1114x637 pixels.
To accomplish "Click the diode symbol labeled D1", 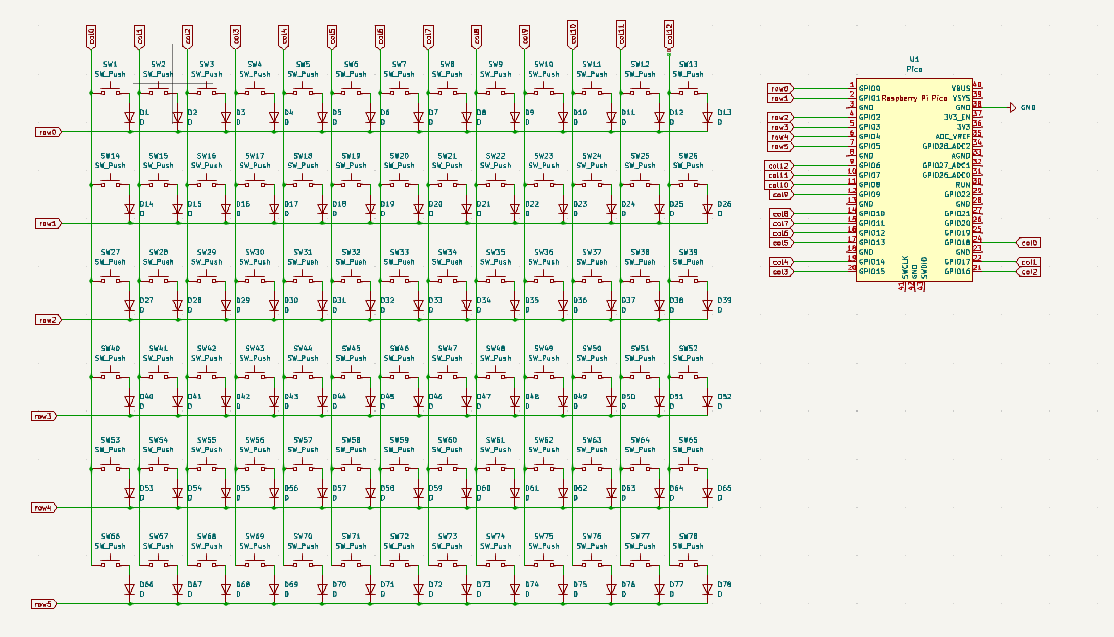I will (x=129, y=117).
